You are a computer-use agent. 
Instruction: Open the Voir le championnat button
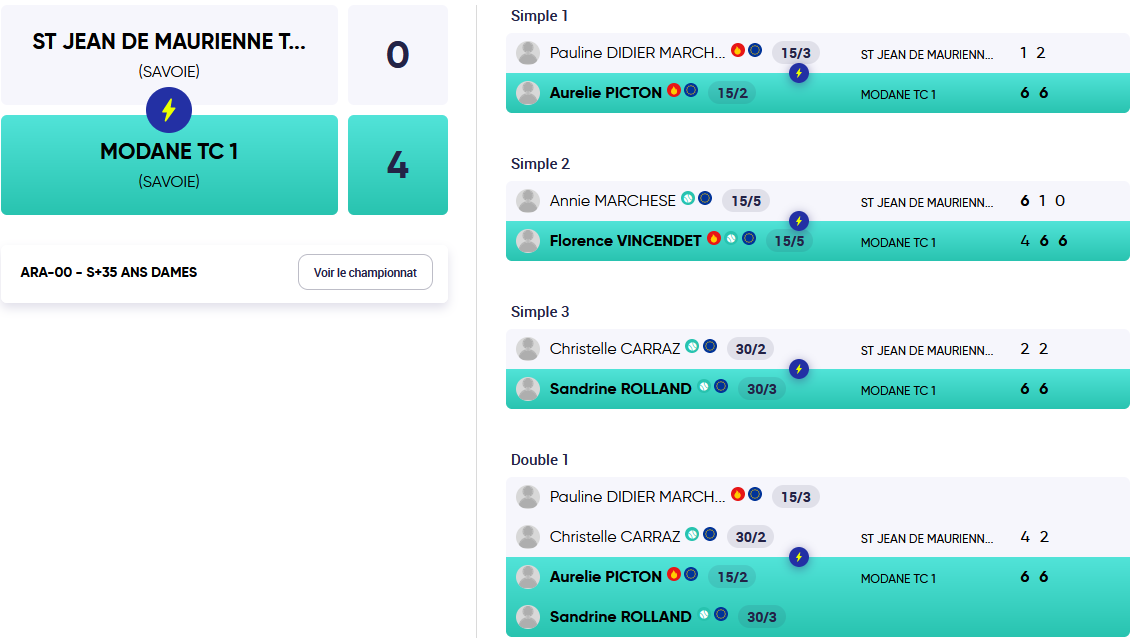pos(365,272)
